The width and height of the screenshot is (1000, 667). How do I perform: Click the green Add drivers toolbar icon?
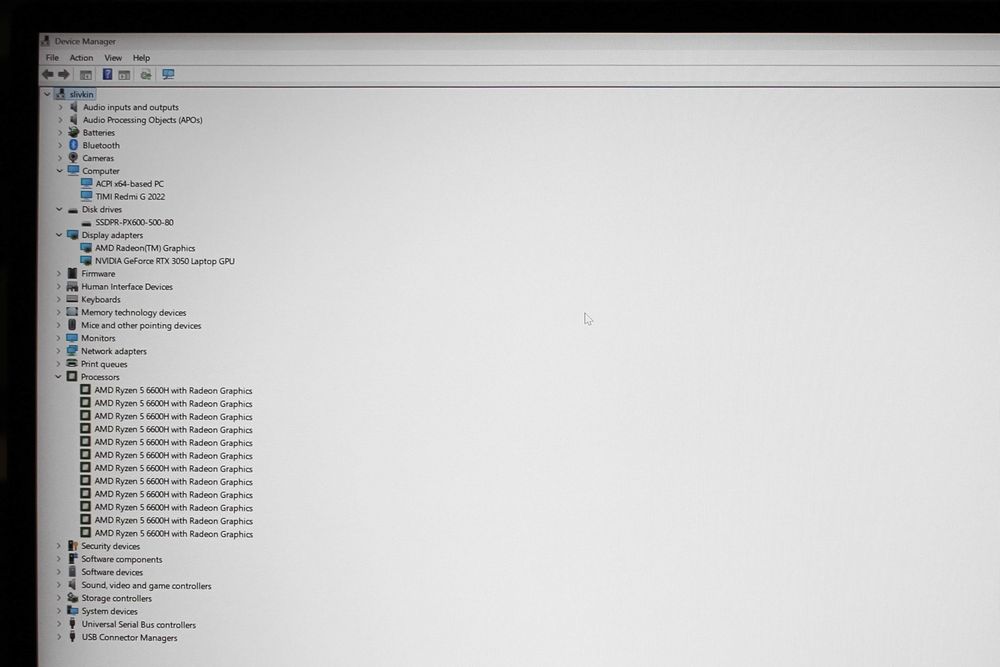coord(146,75)
